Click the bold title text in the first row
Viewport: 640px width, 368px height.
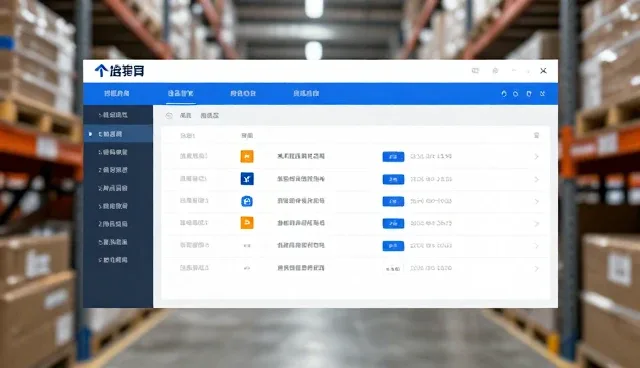(x=301, y=156)
